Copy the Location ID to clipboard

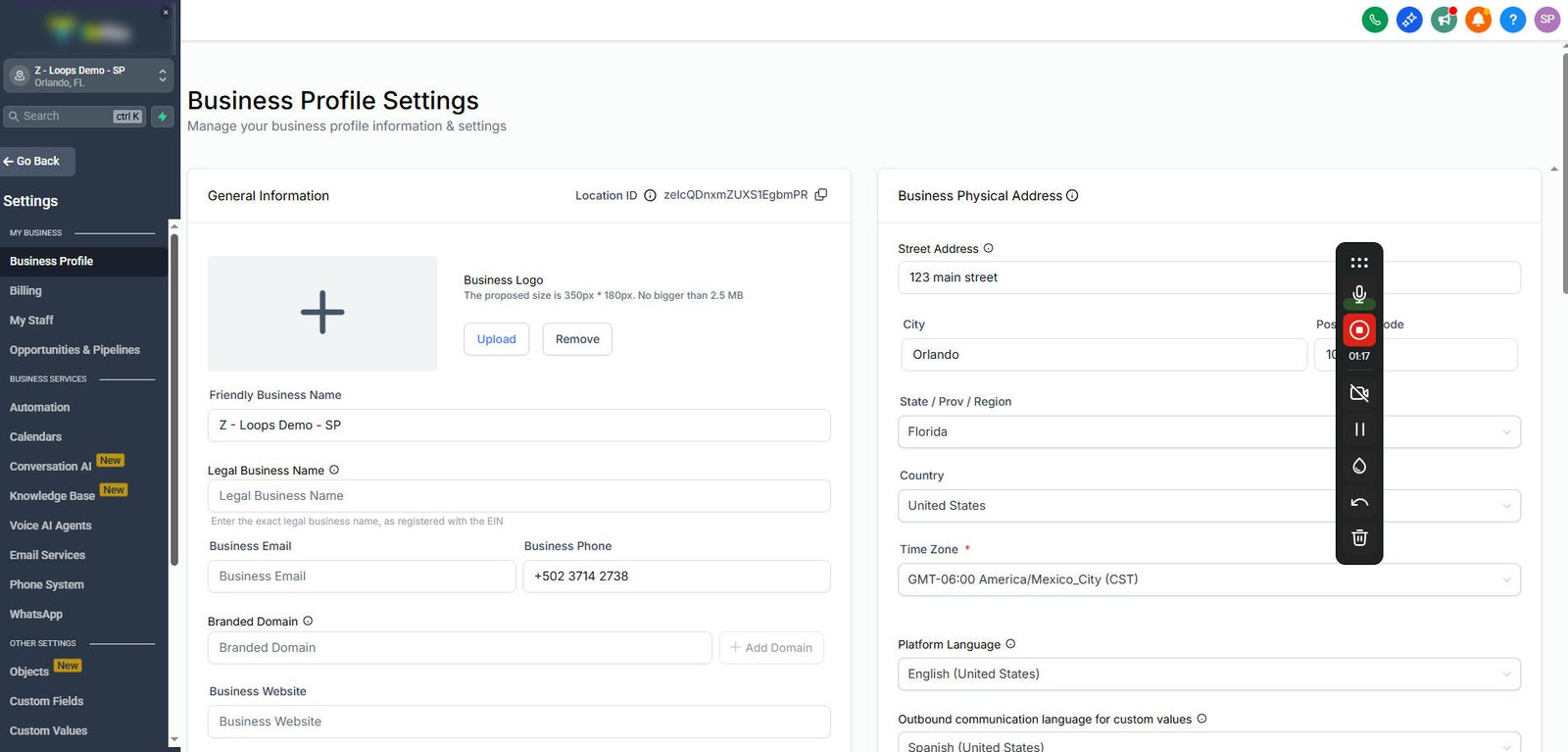[x=821, y=195]
